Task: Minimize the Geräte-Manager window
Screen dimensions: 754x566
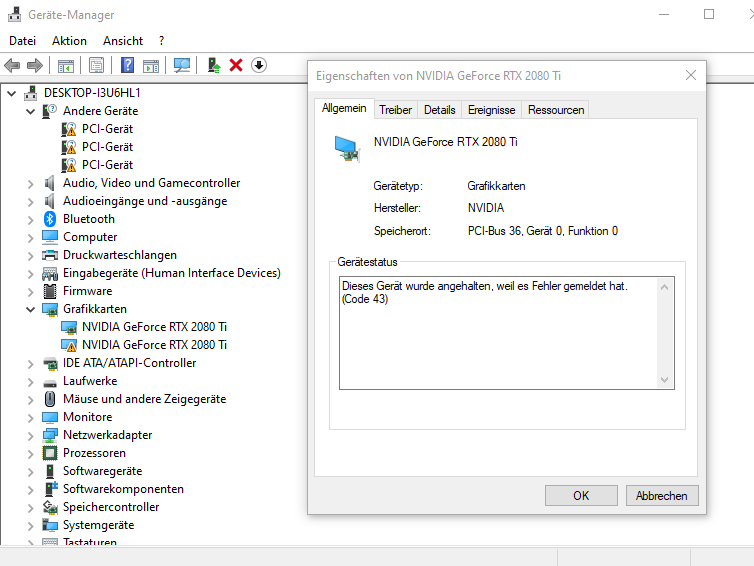Action: click(664, 14)
